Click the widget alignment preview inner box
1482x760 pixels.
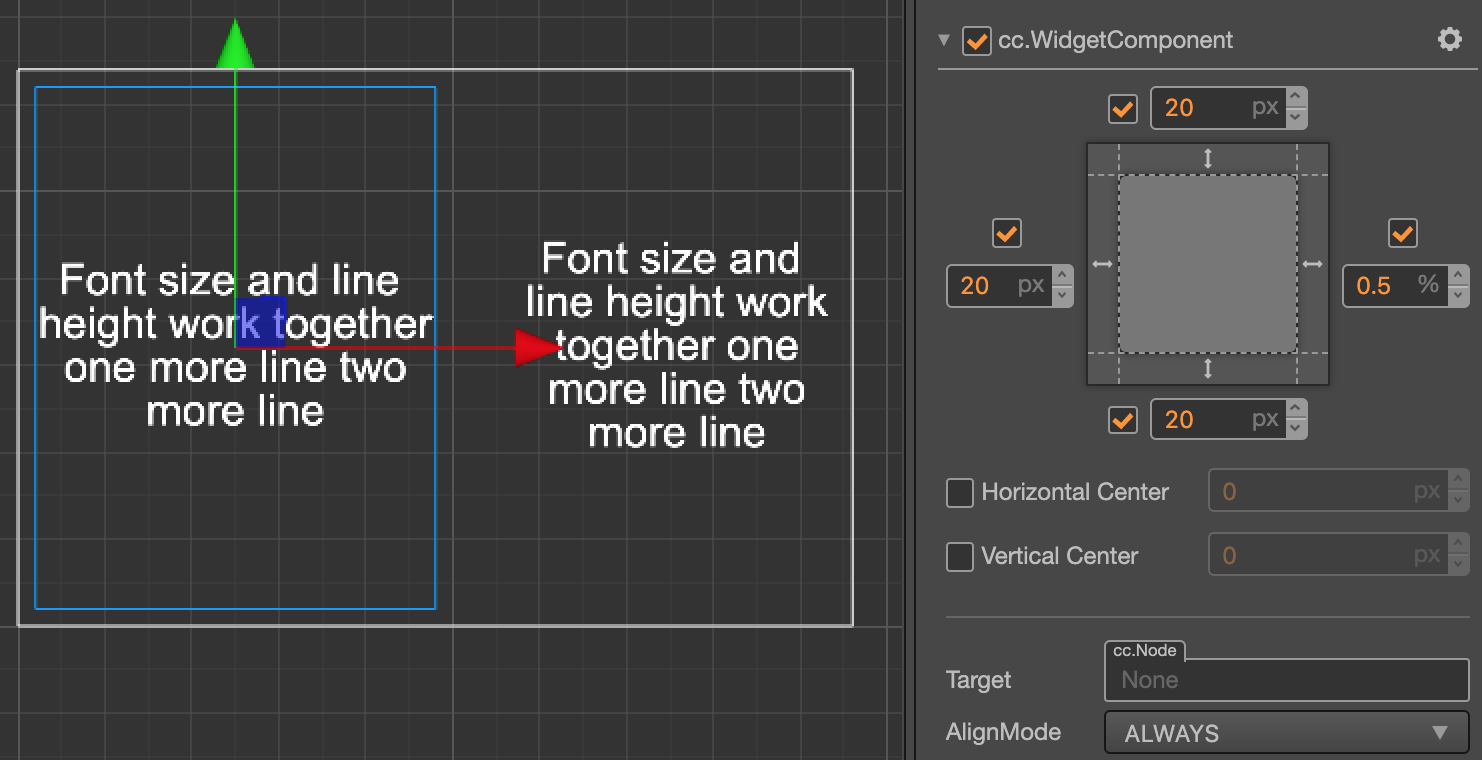tap(1208, 264)
